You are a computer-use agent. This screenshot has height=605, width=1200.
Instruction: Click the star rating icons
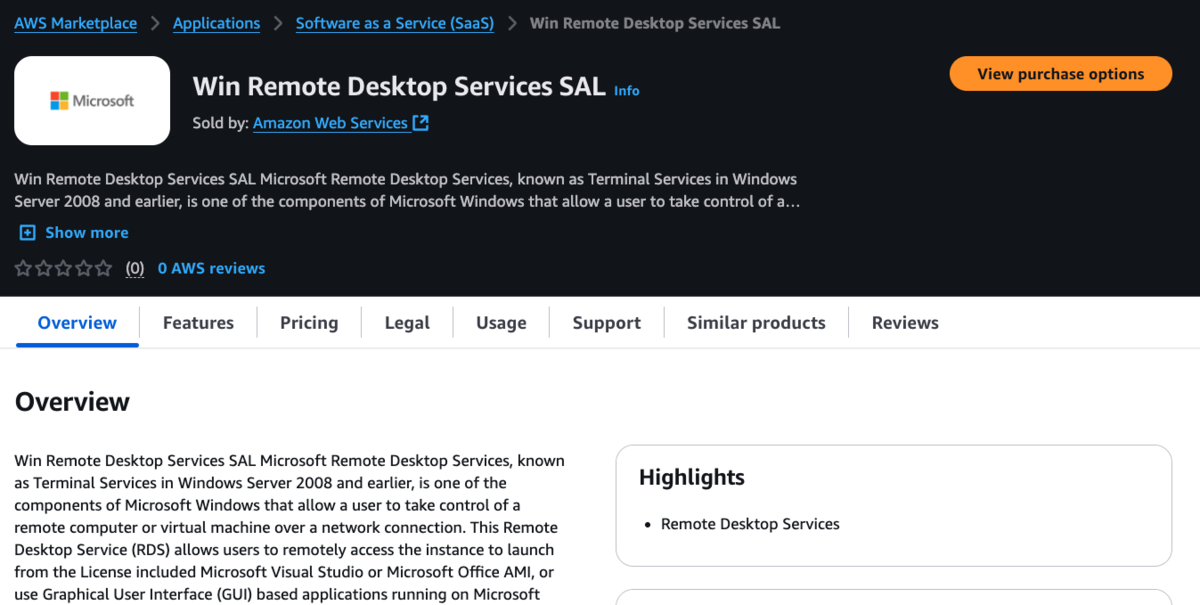click(x=63, y=268)
